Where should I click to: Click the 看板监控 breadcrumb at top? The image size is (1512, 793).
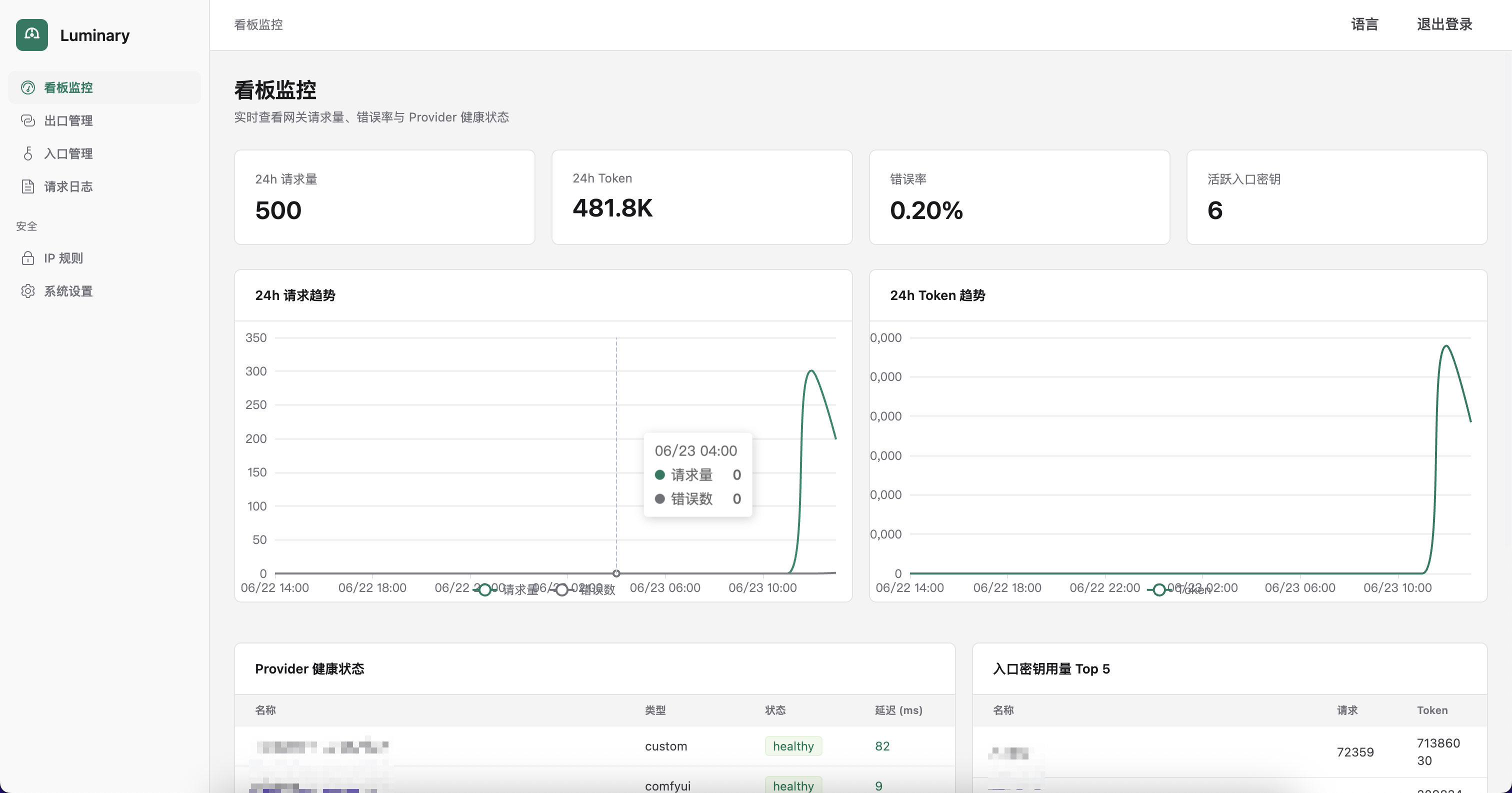click(258, 24)
